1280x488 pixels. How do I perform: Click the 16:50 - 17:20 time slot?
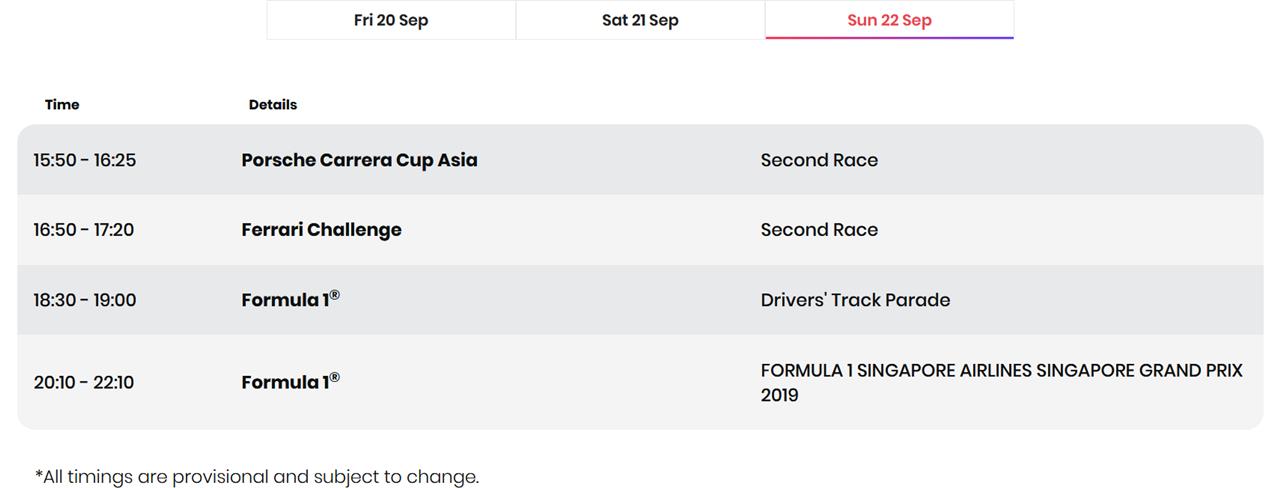click(x=83, y=230)
